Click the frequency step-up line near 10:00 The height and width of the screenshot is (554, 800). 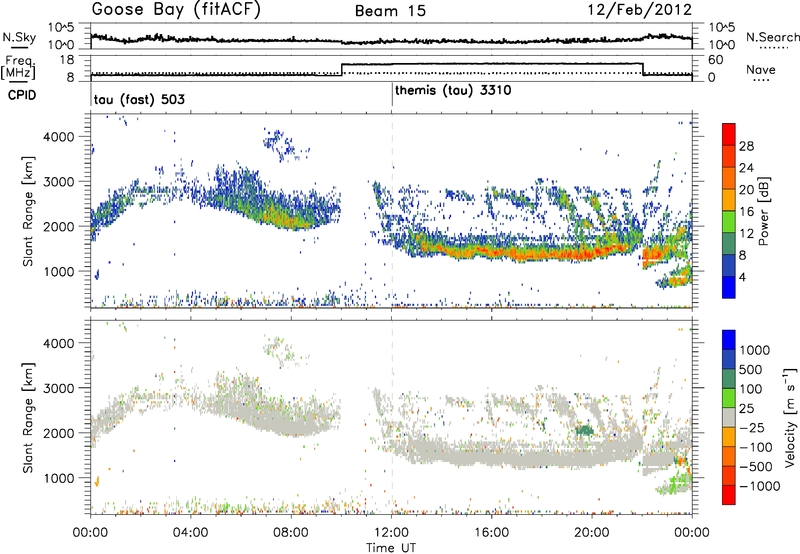point(341,69)
